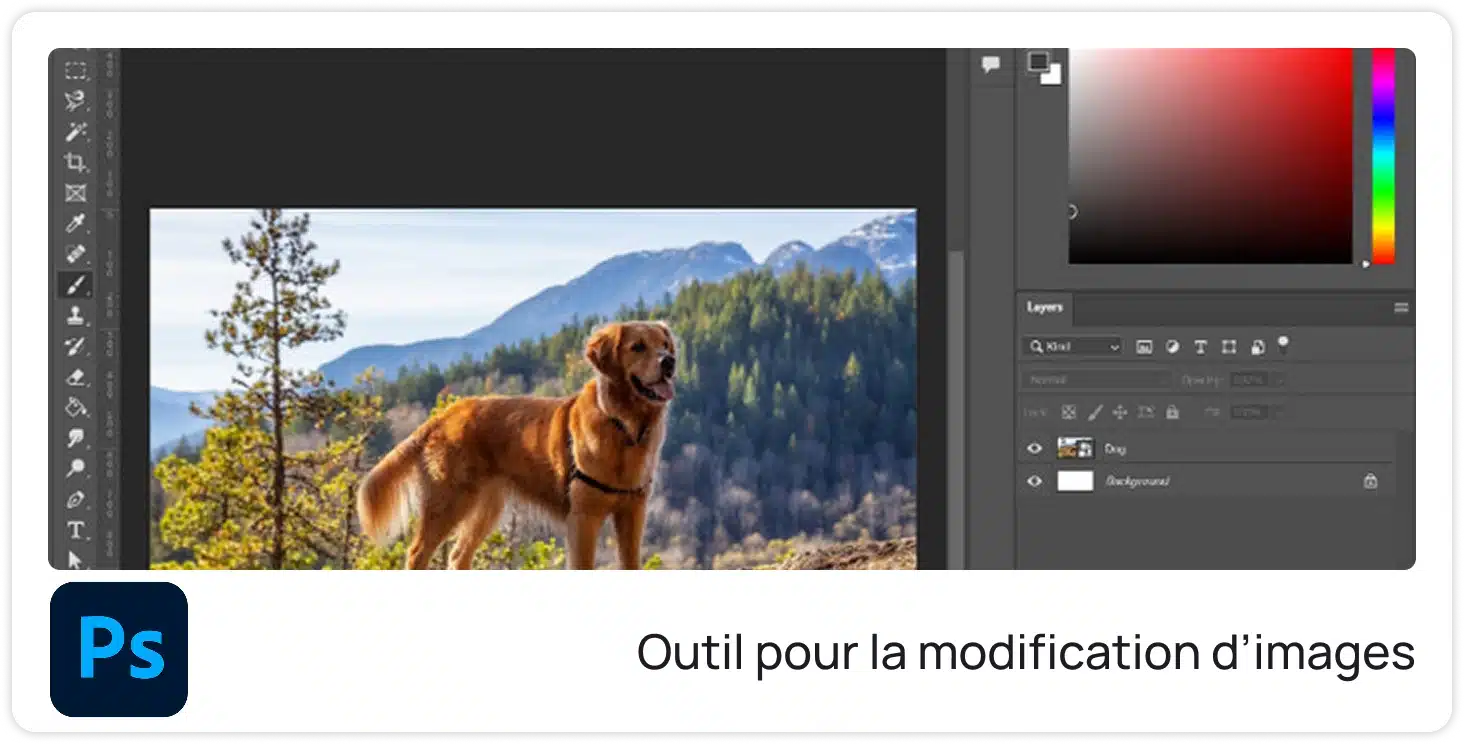This screenshot has width=1464, height=744.
Task: Select the Rectangular Marquee tool
Action: pyautogui.click(x=76, y=71)
